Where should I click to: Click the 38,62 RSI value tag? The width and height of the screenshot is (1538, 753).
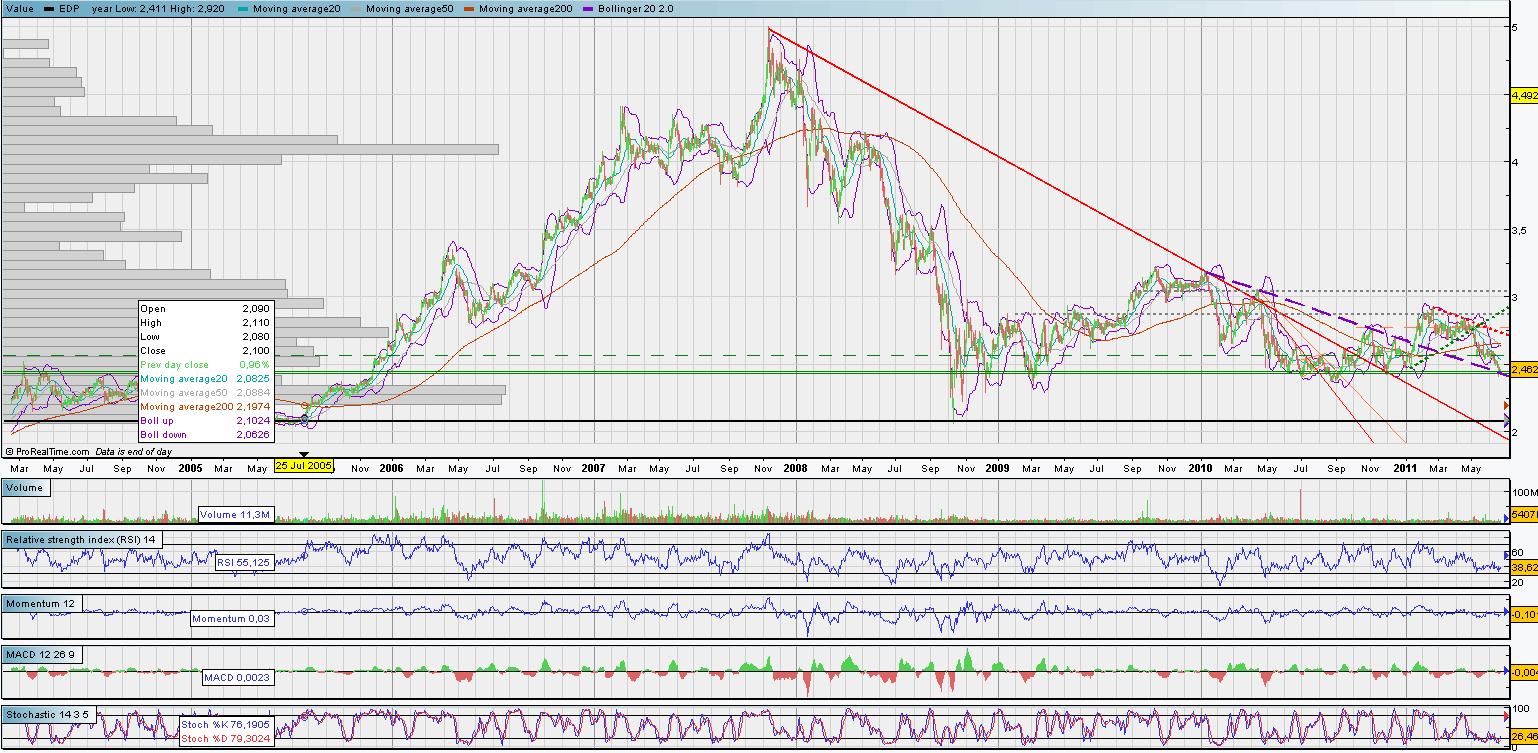point(1524,566)
